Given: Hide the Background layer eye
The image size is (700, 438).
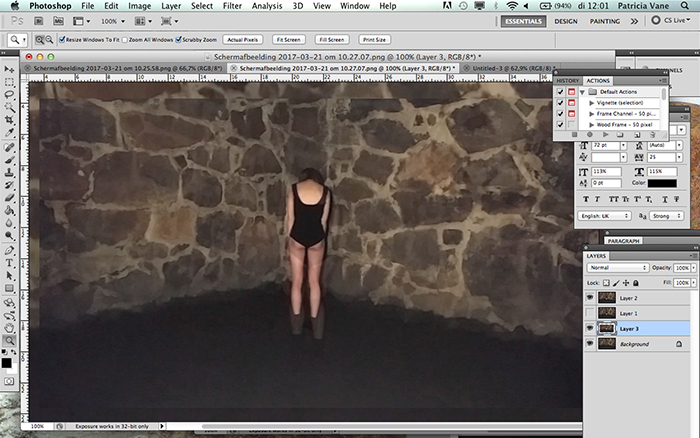Looking at the screenshot, I should (590, 344).
